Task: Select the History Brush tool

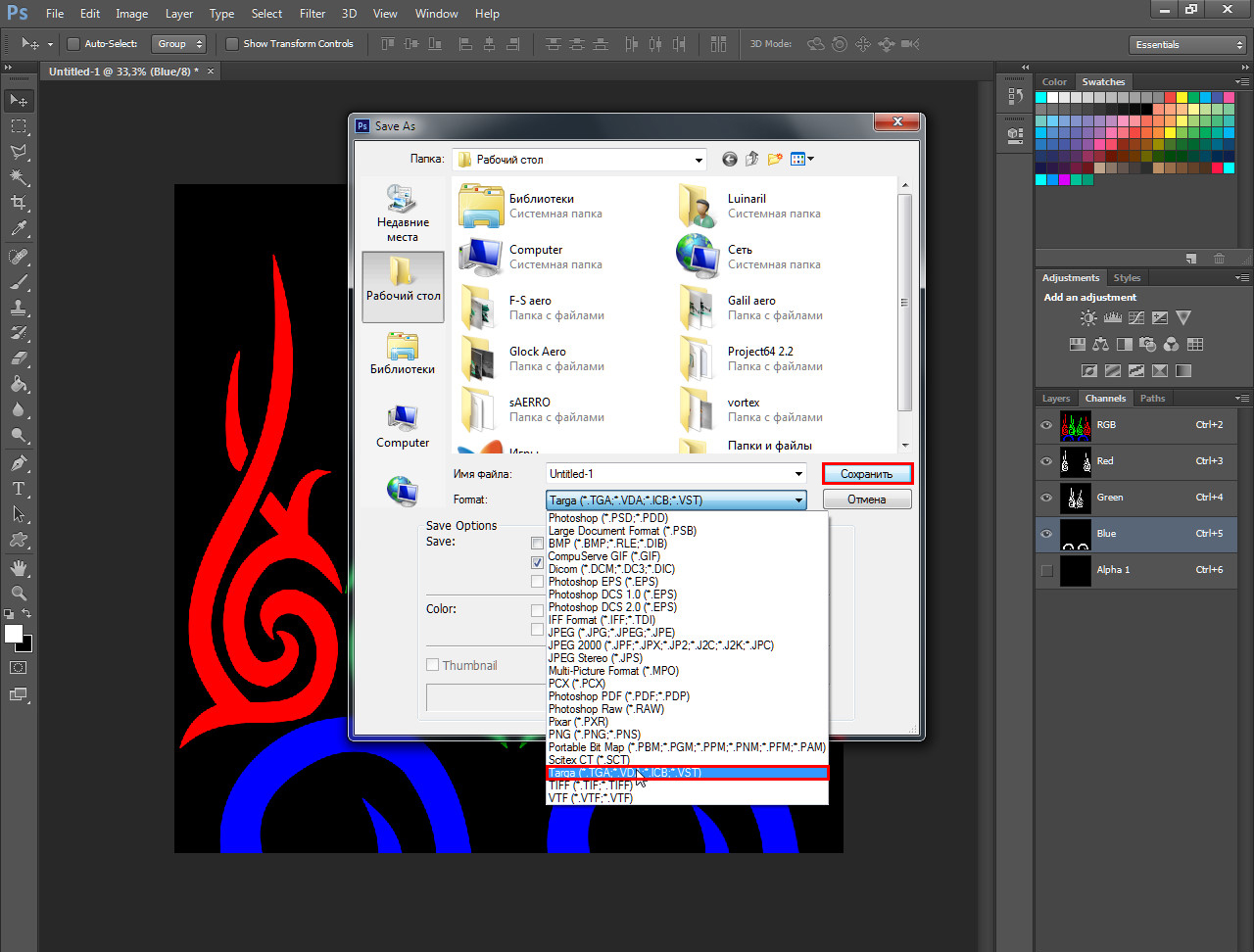Action: coord(19,333)
